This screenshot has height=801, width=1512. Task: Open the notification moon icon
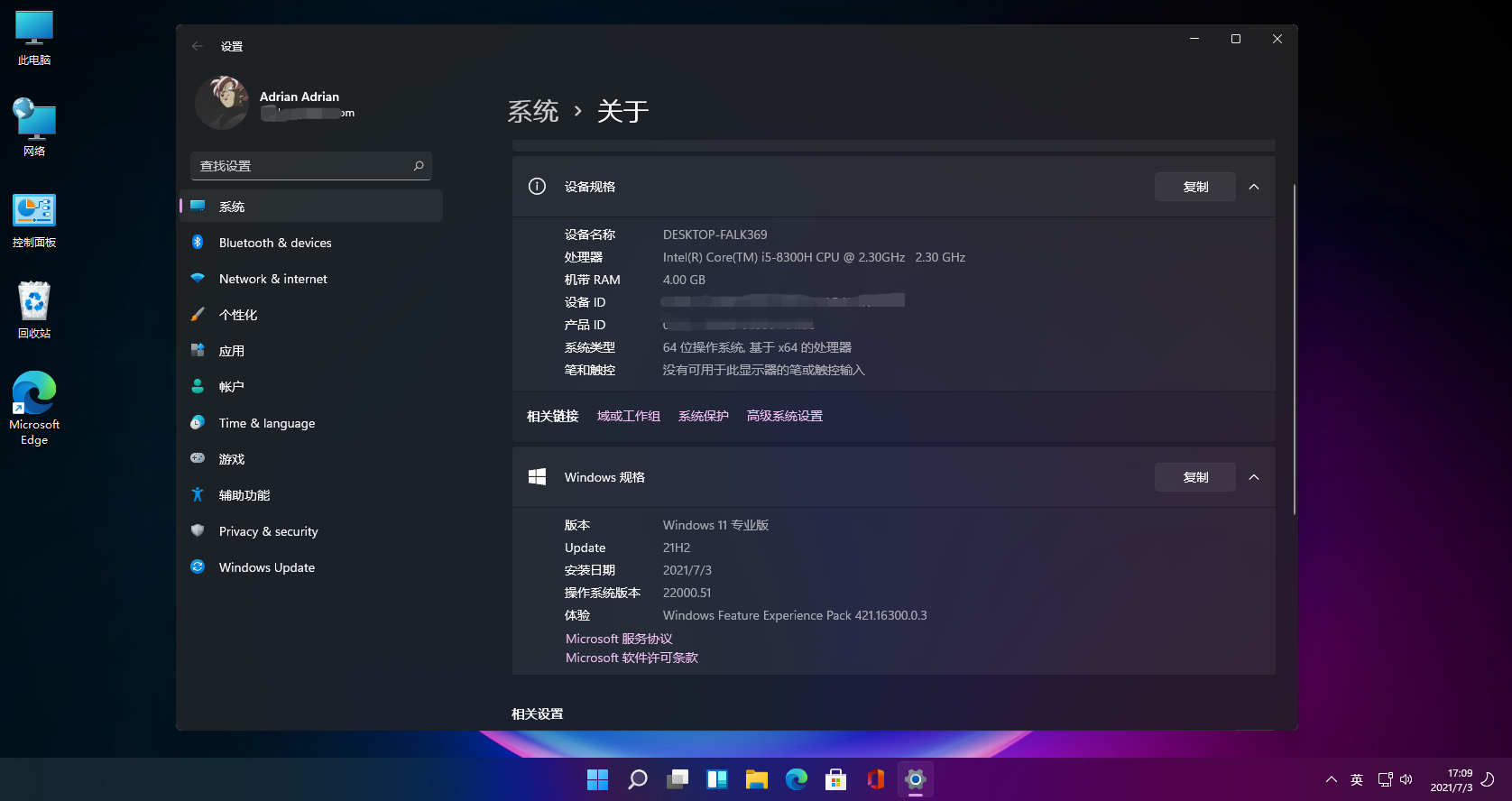click(x=1488, y=779)
